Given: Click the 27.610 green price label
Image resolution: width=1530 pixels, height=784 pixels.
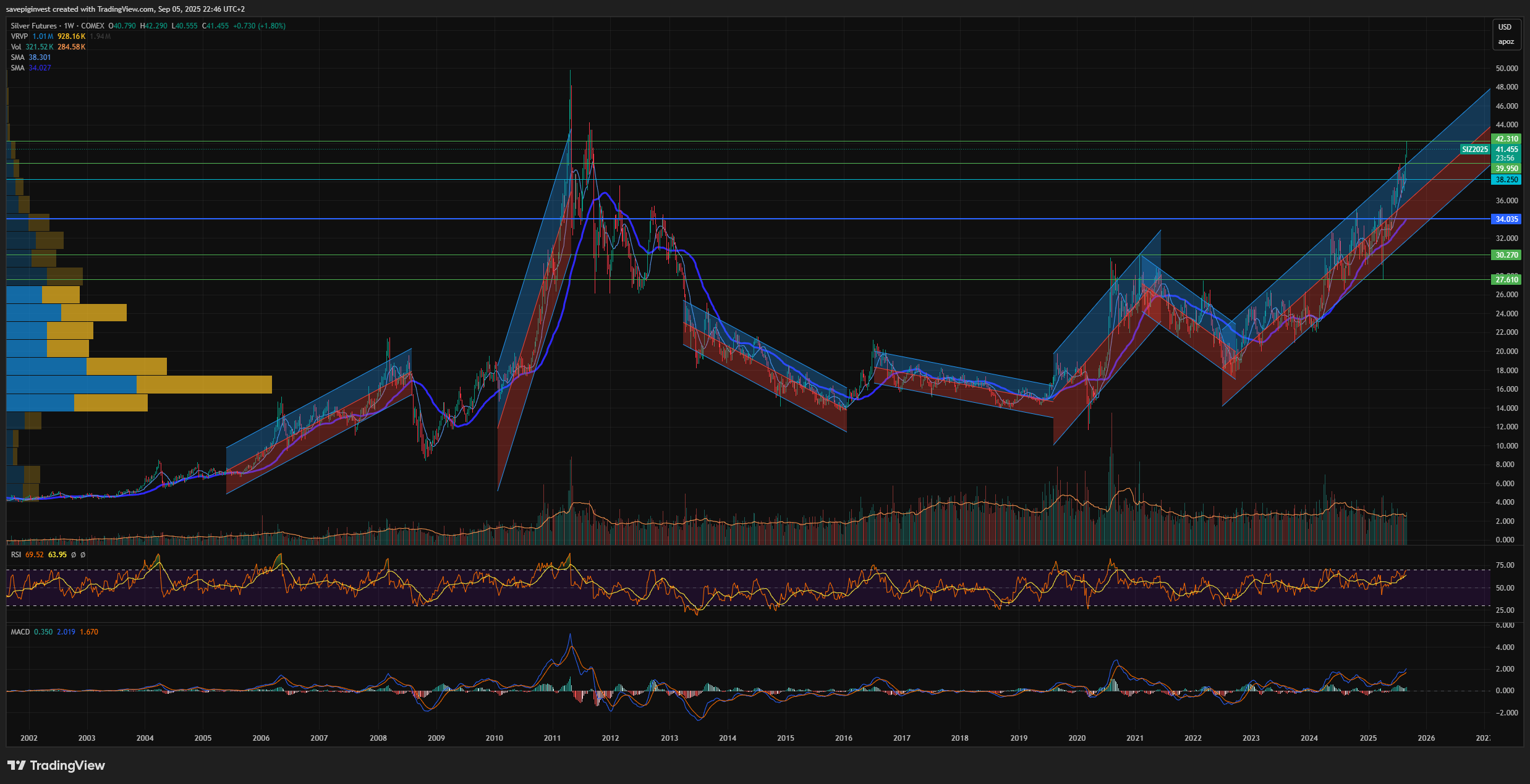Looking at the screenshot, I should click(x=1507, y=280).
